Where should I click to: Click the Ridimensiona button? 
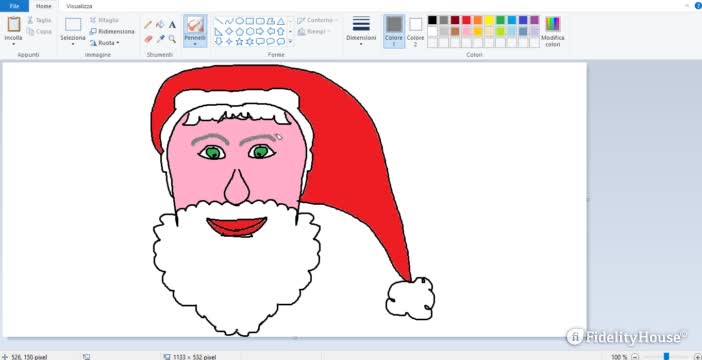[112, 31]
